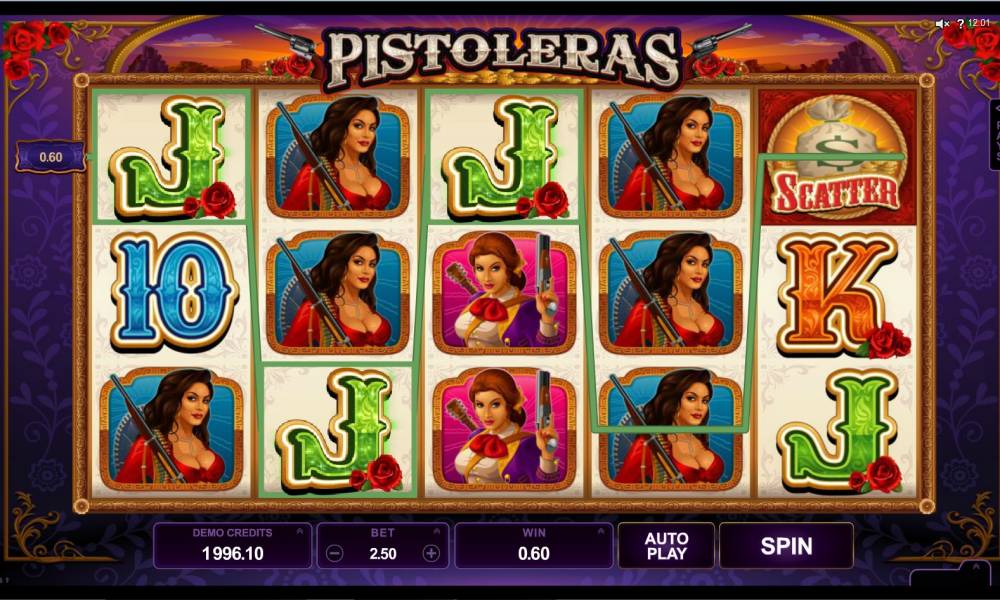Viewport: 1000px width, 600px height.
Task: Open the Paytable side tab
Action: coord(994,134)
